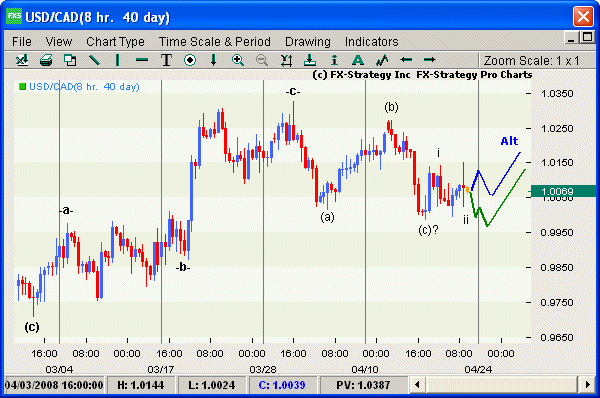Click the 04/24 date axis label
Viewport: 600px width, 398px height.
[x=478, y=369]
